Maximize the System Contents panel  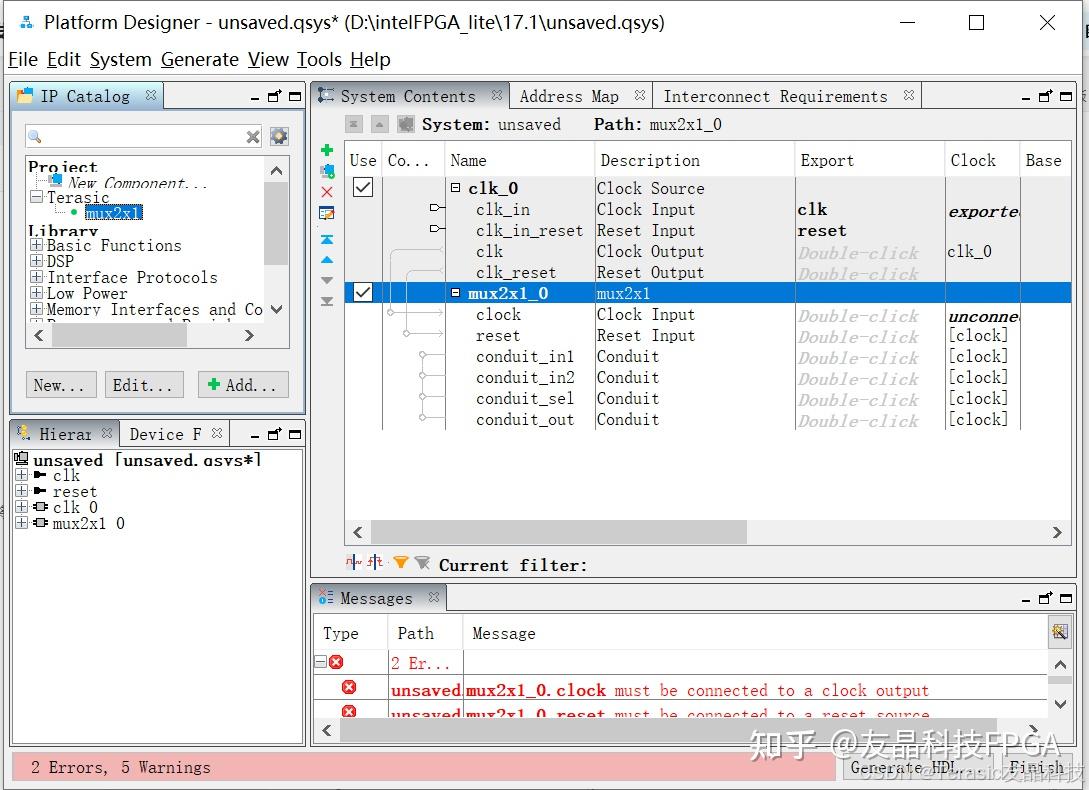pyautogui.click(x=1066, y=97)
